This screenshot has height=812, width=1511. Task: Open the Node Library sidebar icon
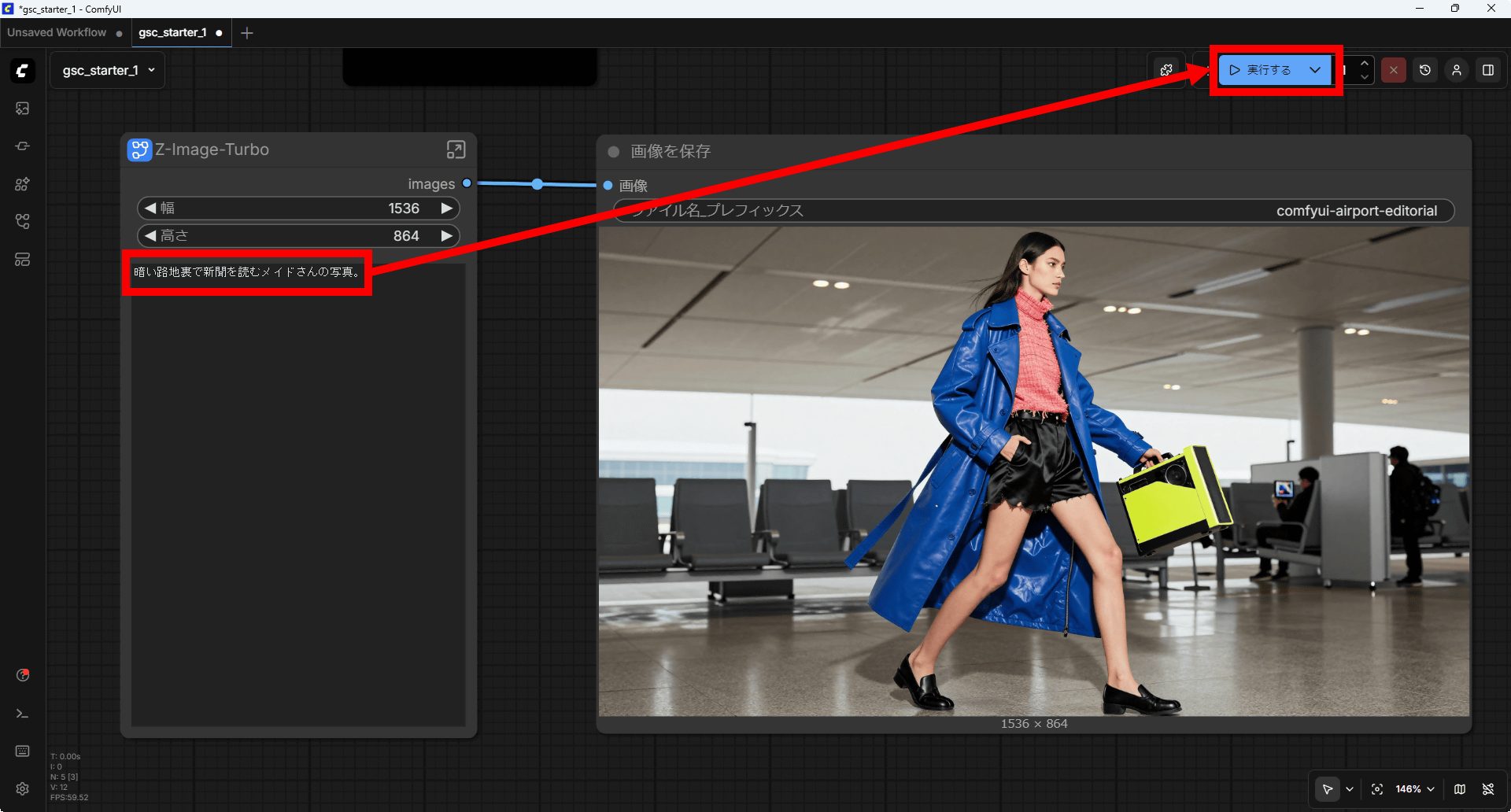[x=22, y=184]
